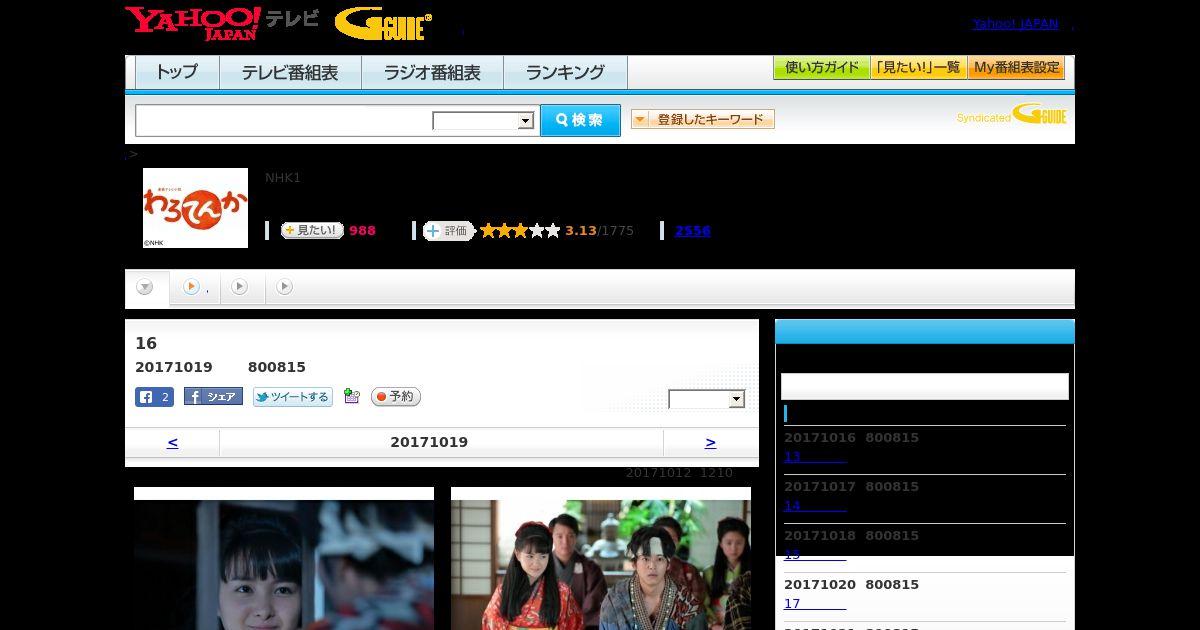Open episode 13 link in side panel

815,457
